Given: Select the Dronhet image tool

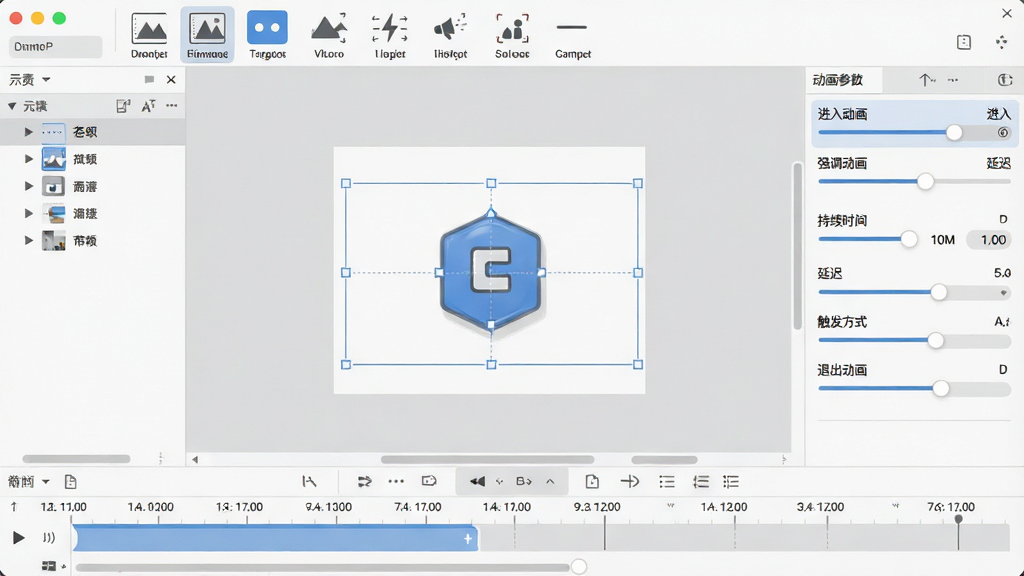Looking at the screenshot, I should click(149, 36).
